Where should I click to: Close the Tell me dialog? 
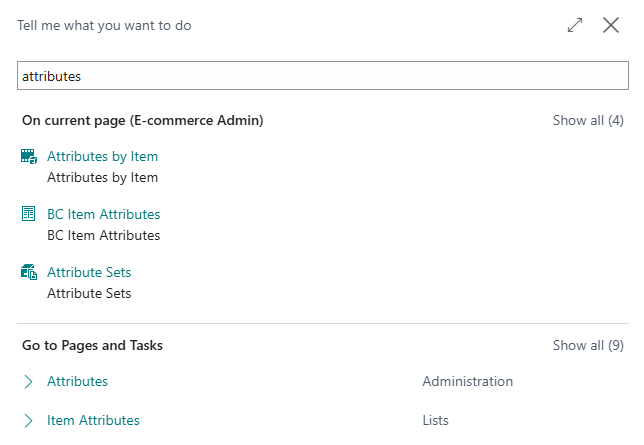[611, 25]
